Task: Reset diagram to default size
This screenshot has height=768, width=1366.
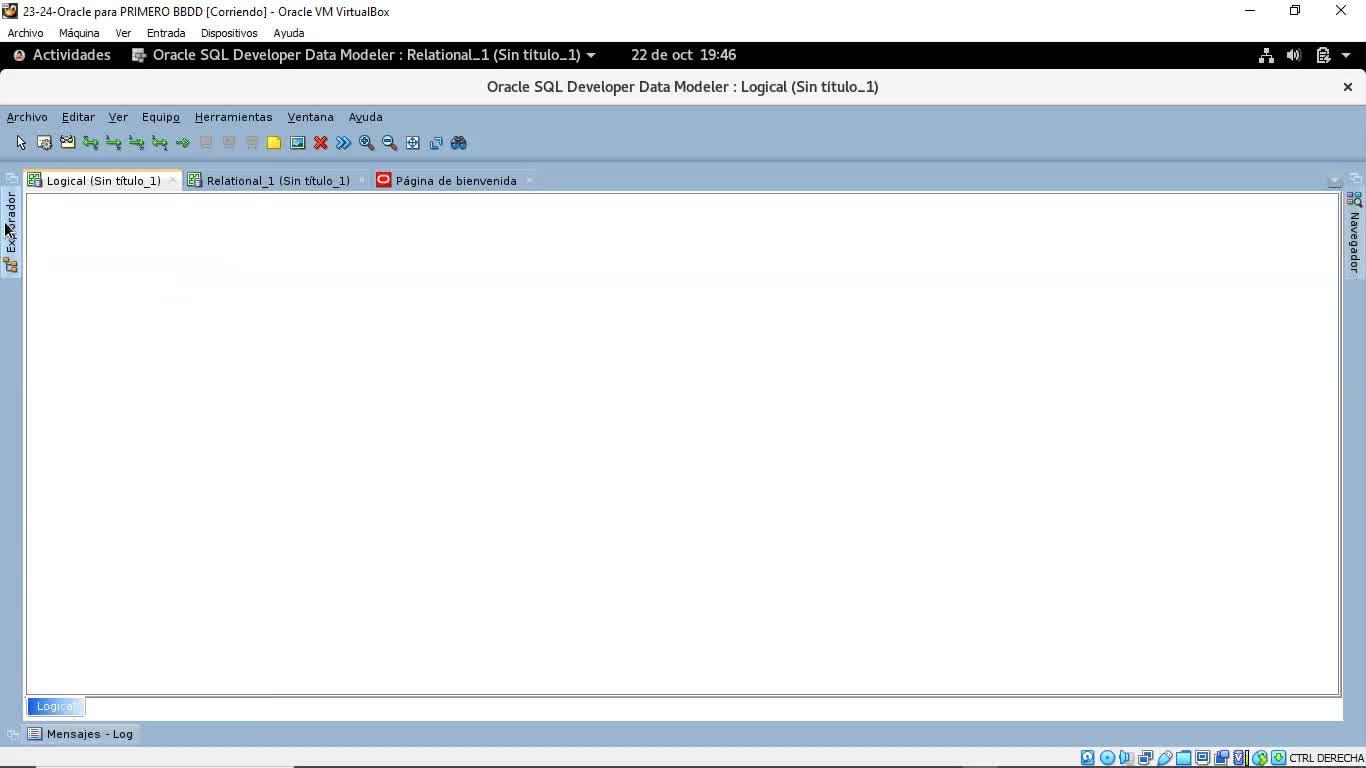Action: click(435, 143)
